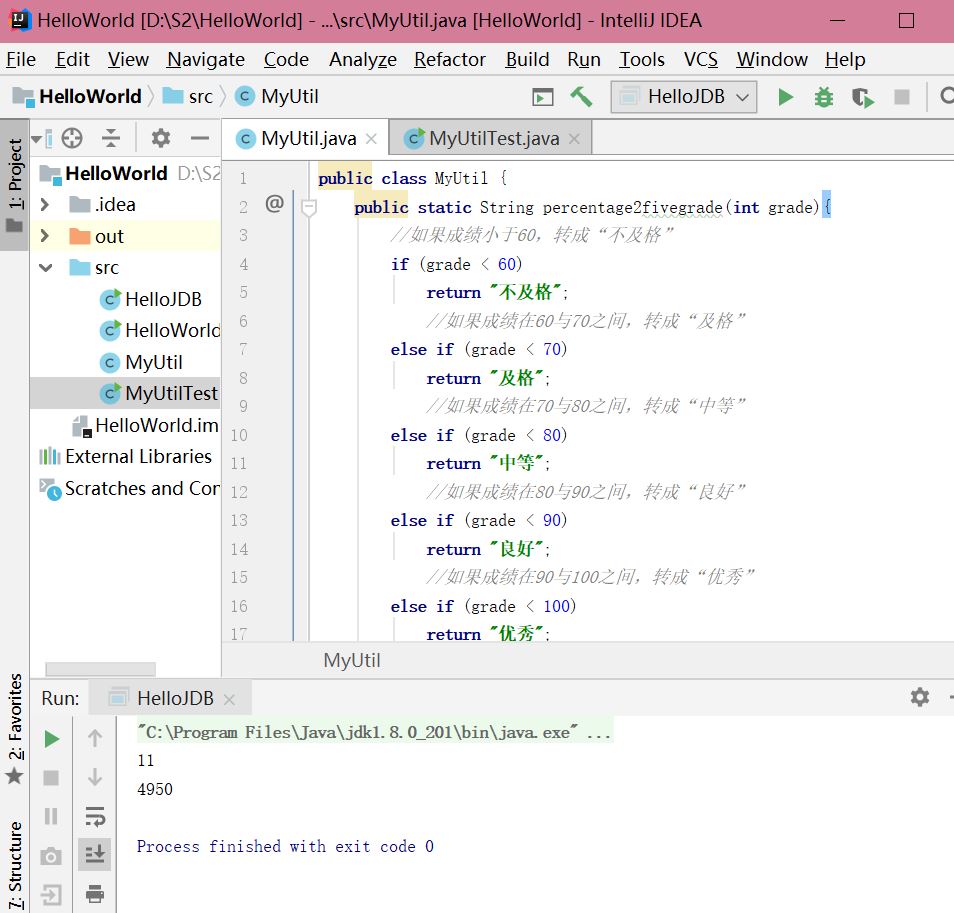The height and width of the screenshot is (913, 954).
Task: Expand the .idea folder
Action: click(x=44, y=204)
